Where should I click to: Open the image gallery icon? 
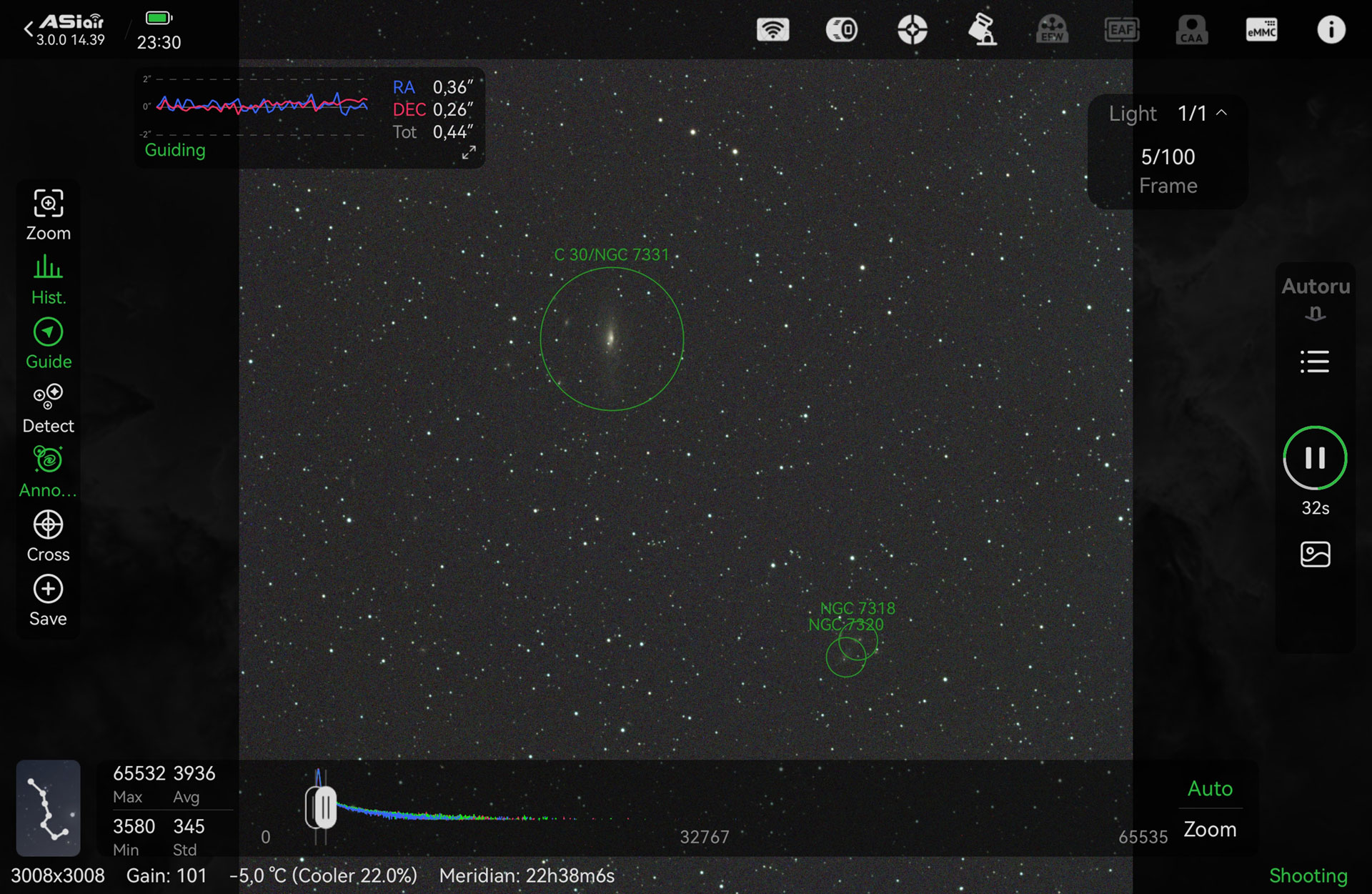coord(1315,555)
